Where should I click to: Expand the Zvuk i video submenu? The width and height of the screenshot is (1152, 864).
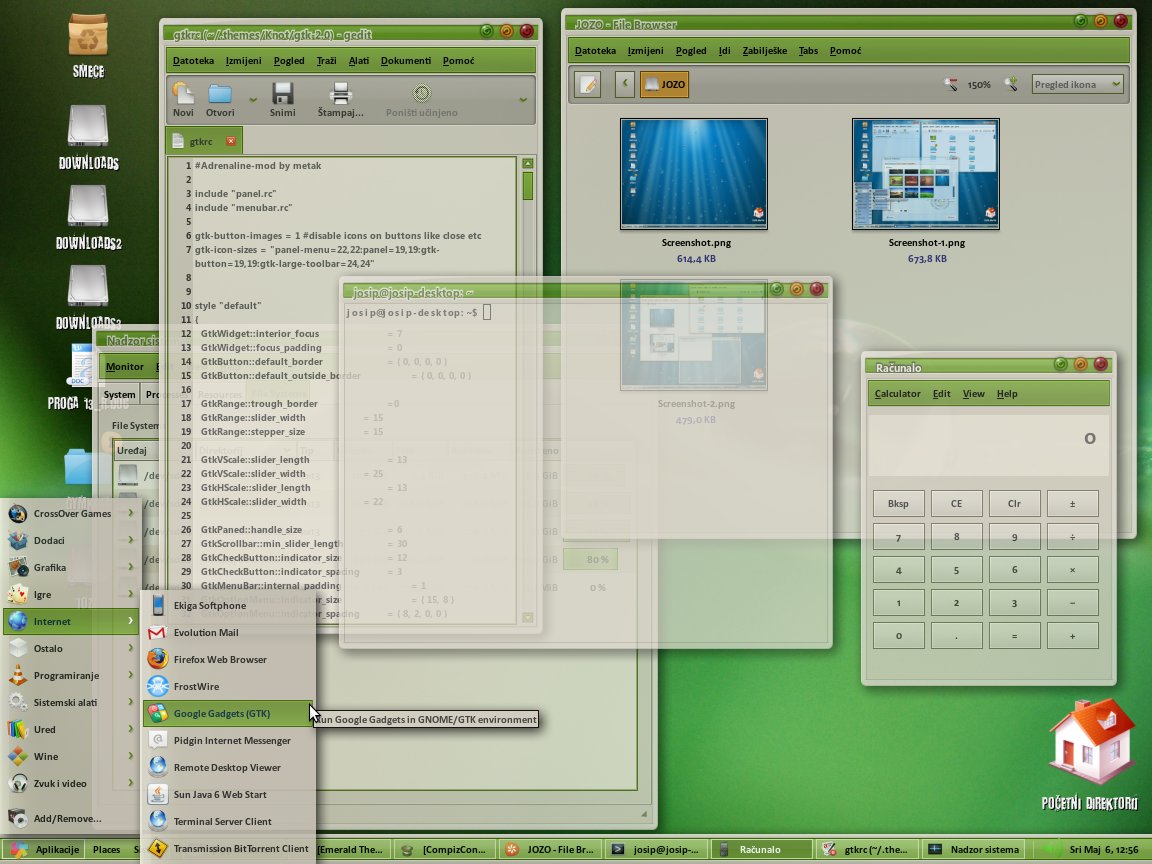(x=71, y=783)
